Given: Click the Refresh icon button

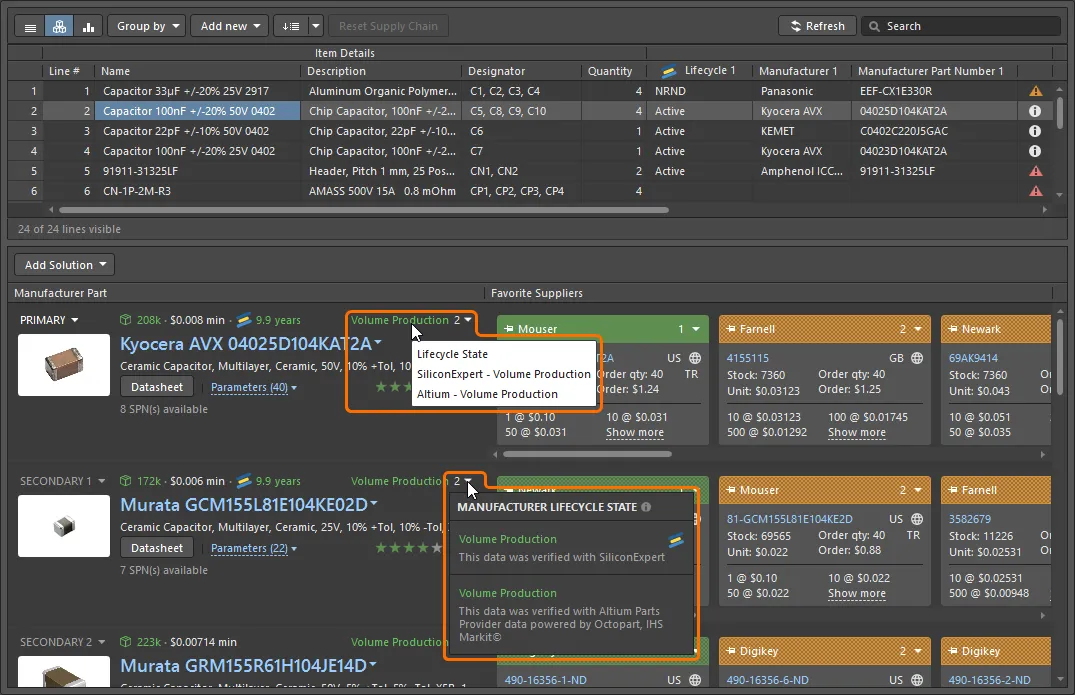Looking at the screenshot, I should click(x=817, y=26).
